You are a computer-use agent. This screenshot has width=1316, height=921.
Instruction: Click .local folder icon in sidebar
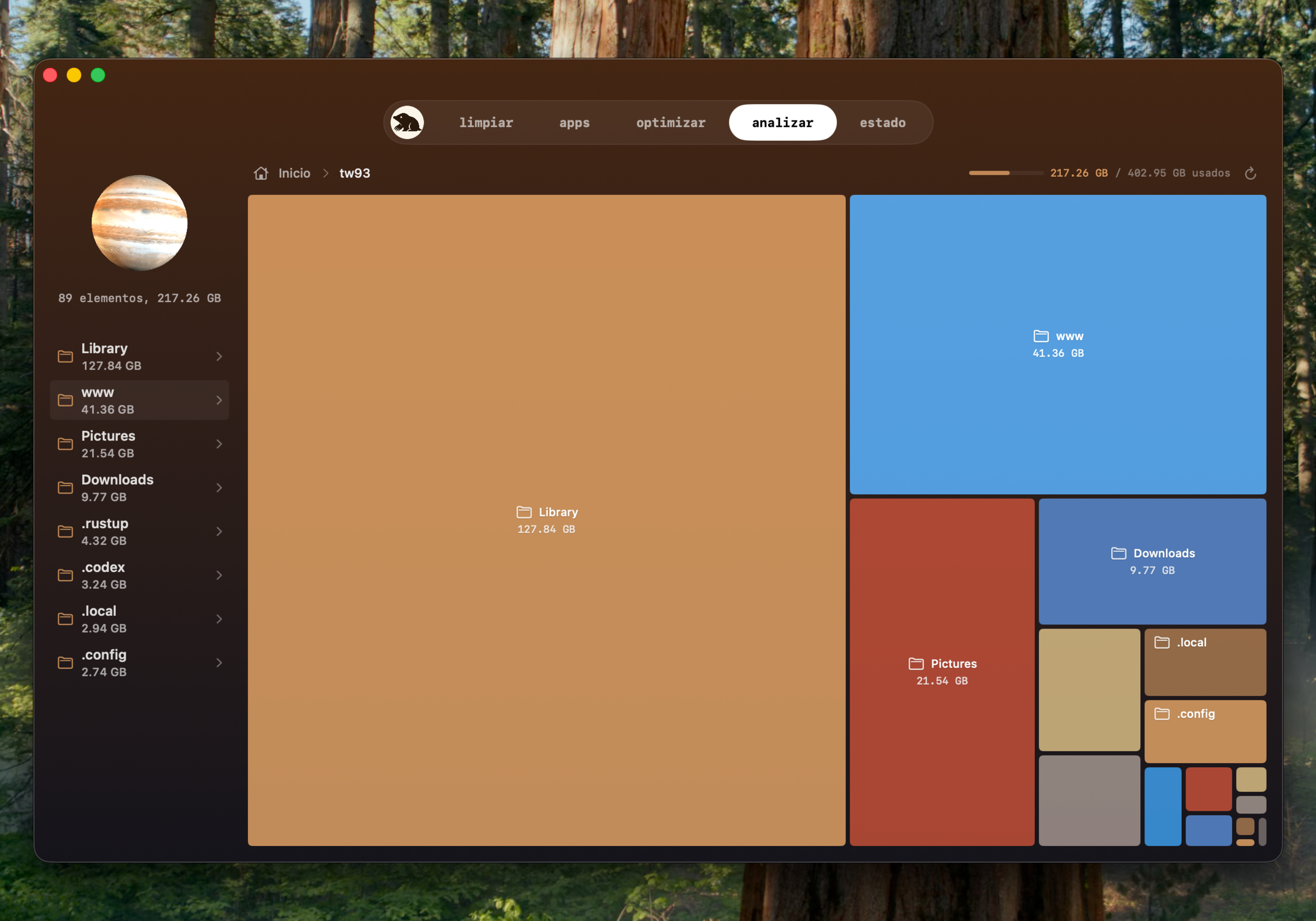tap(65, 618)
